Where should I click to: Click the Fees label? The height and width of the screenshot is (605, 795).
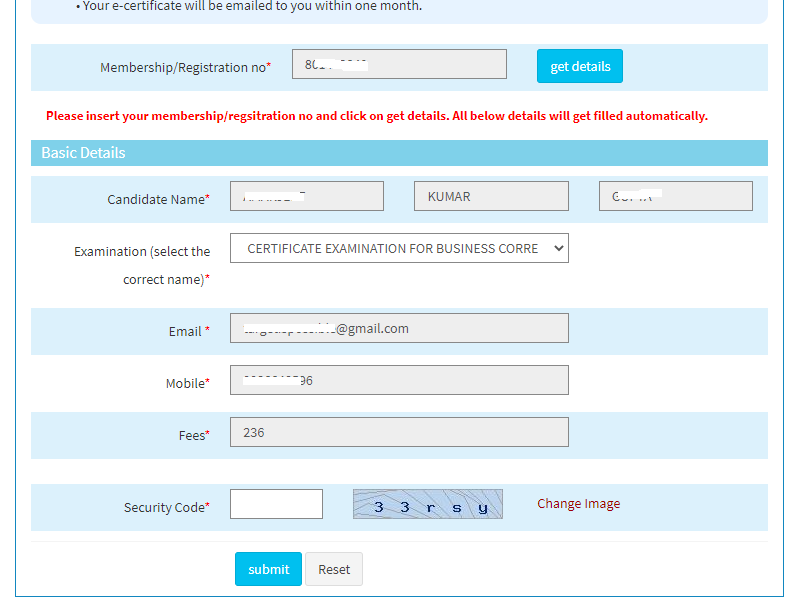tap(194, 436)
